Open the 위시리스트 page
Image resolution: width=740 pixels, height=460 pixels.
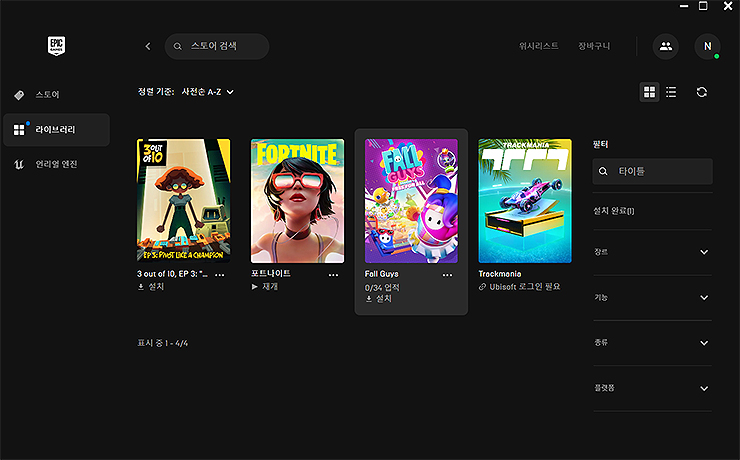coord(538,46)
